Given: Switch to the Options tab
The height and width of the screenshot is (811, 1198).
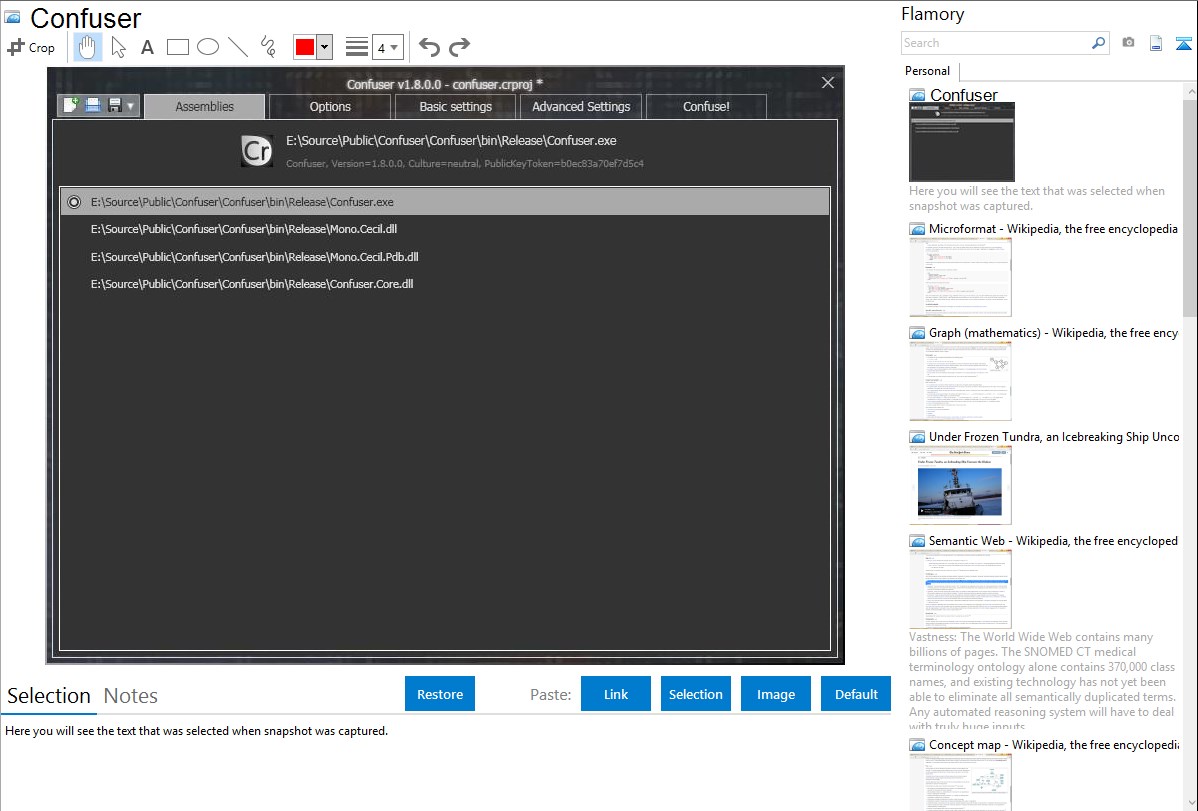Looking at the screenshot, I should [x=330, y=106].
